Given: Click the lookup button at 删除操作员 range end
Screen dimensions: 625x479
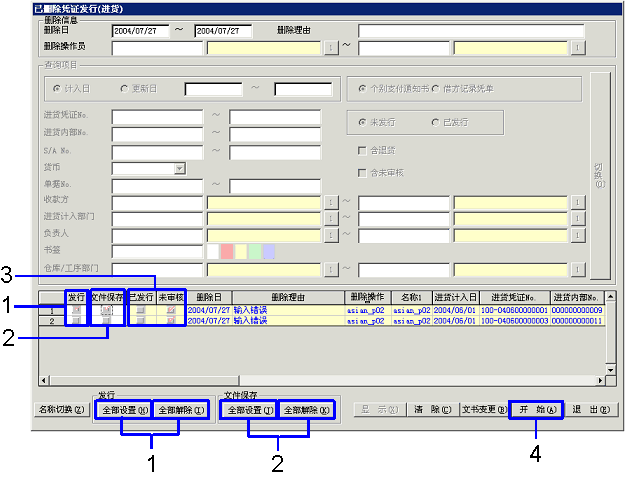Looking at the screenshot, I should [x=577, y=47].
